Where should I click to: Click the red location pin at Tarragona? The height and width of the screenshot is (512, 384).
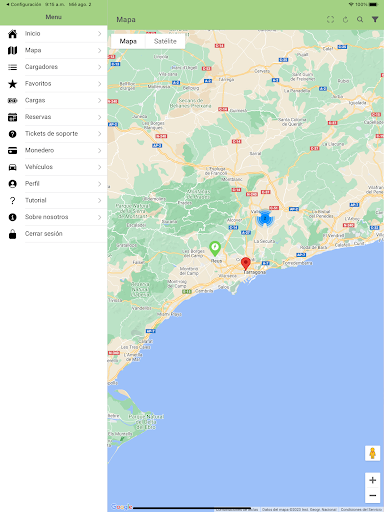246,263
